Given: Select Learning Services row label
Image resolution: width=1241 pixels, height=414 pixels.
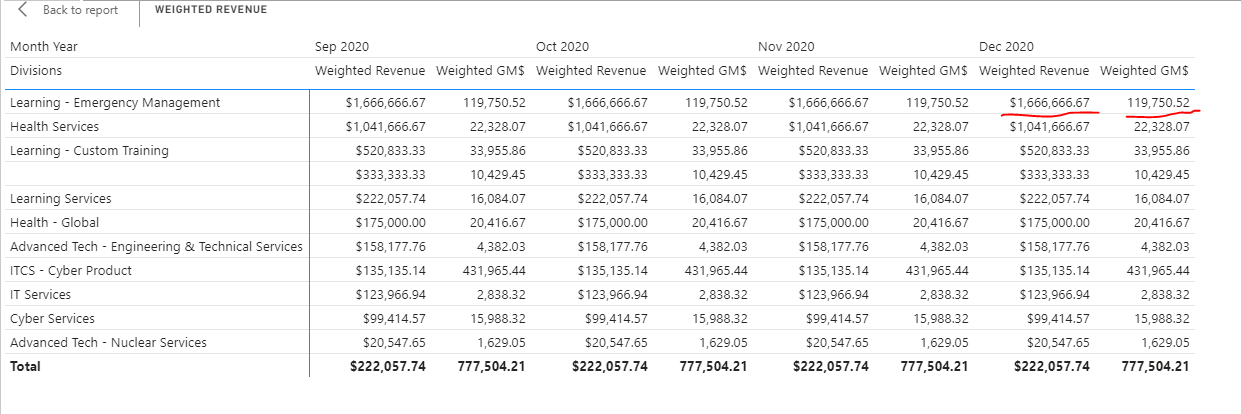Looking at the screenshot, I should tap(61, 199).
